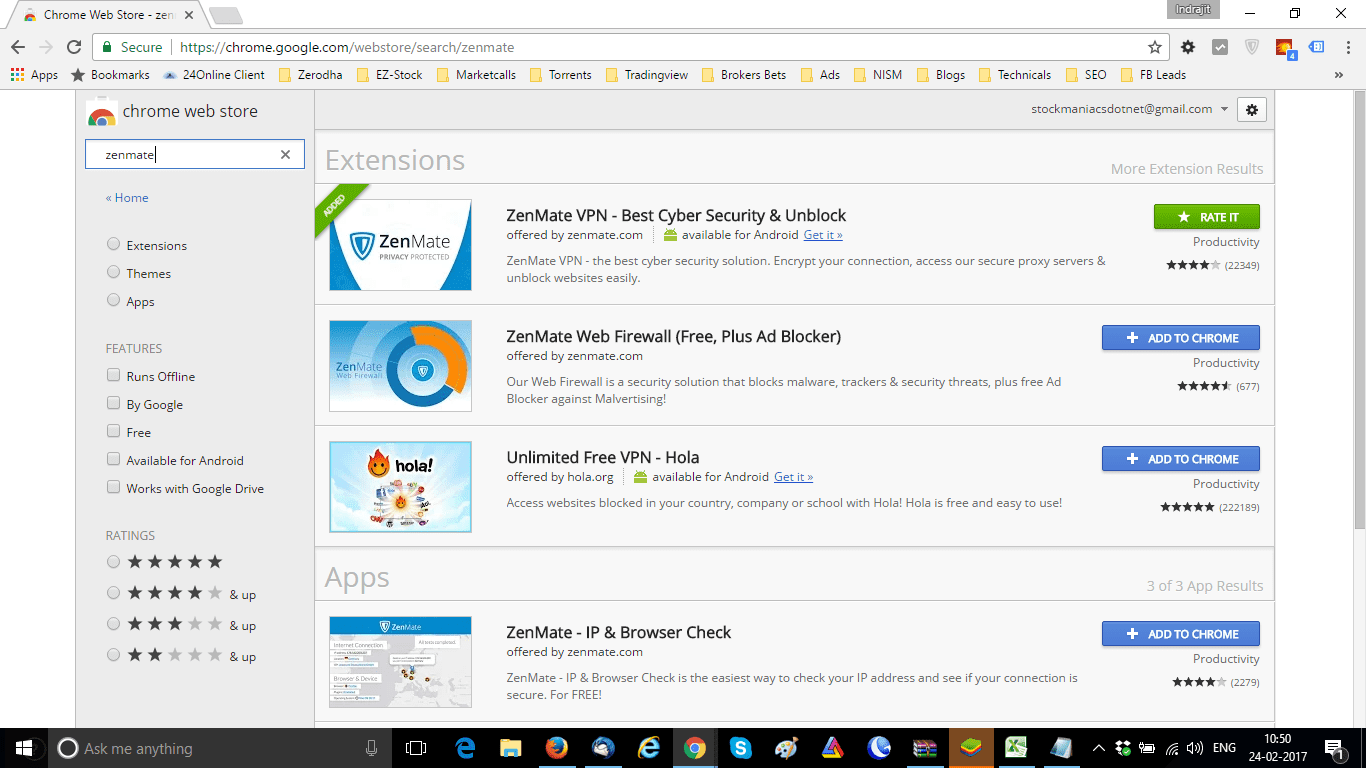1366x768 pixels.
Task: Open the Windows Start menu
Action: [x=24, y=748]
